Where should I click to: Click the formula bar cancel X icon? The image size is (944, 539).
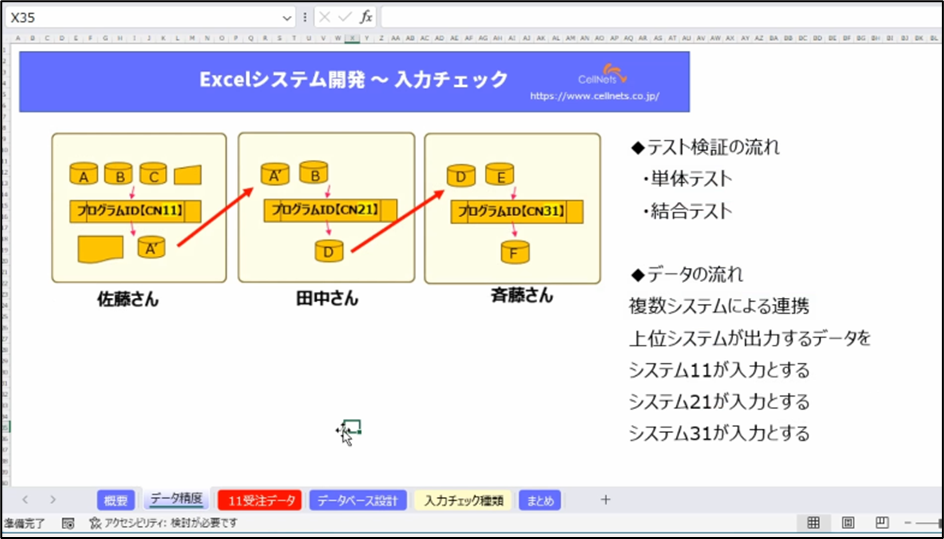point(324,17)
